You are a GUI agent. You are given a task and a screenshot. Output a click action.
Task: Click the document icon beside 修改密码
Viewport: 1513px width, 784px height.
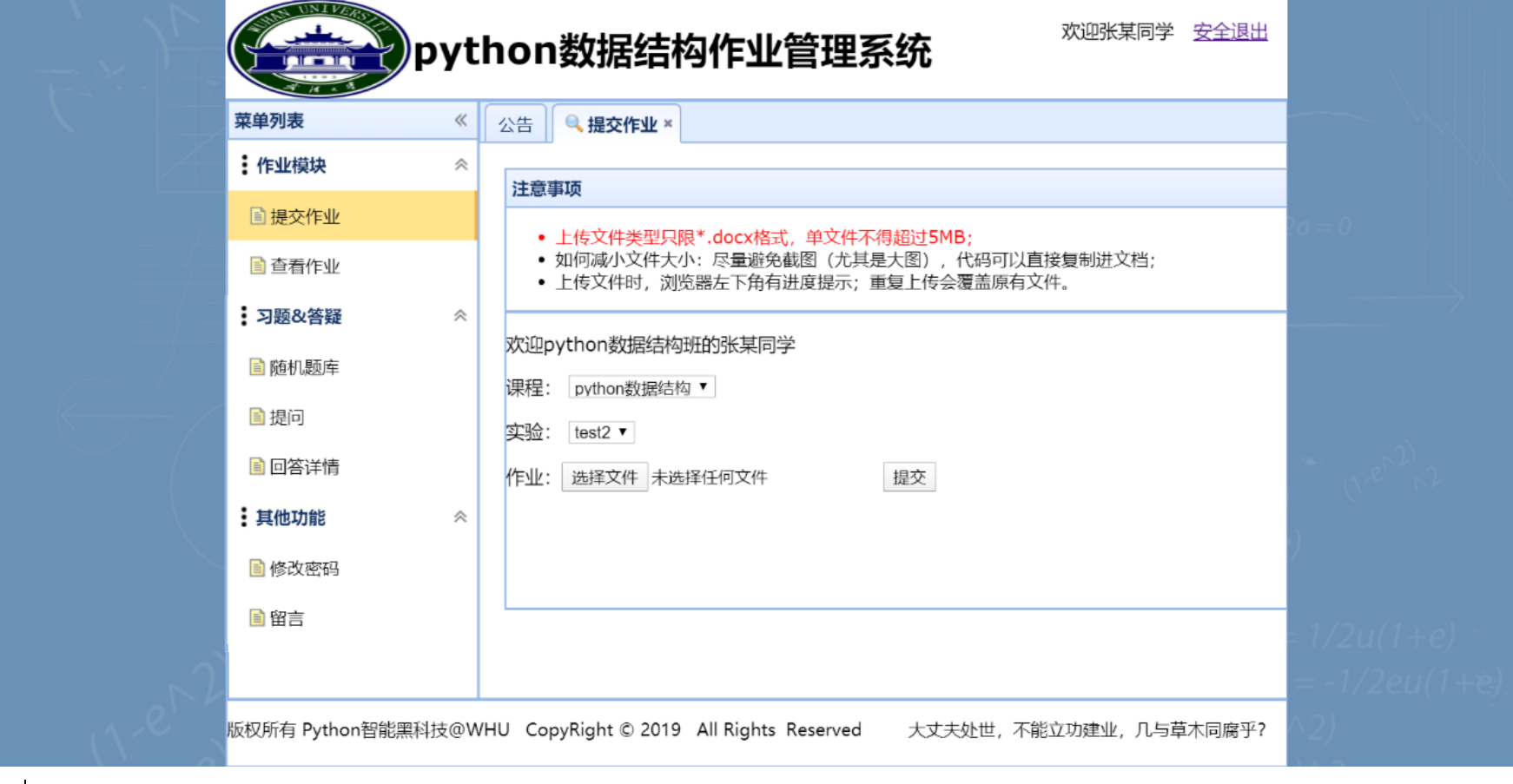click(257, 568)
